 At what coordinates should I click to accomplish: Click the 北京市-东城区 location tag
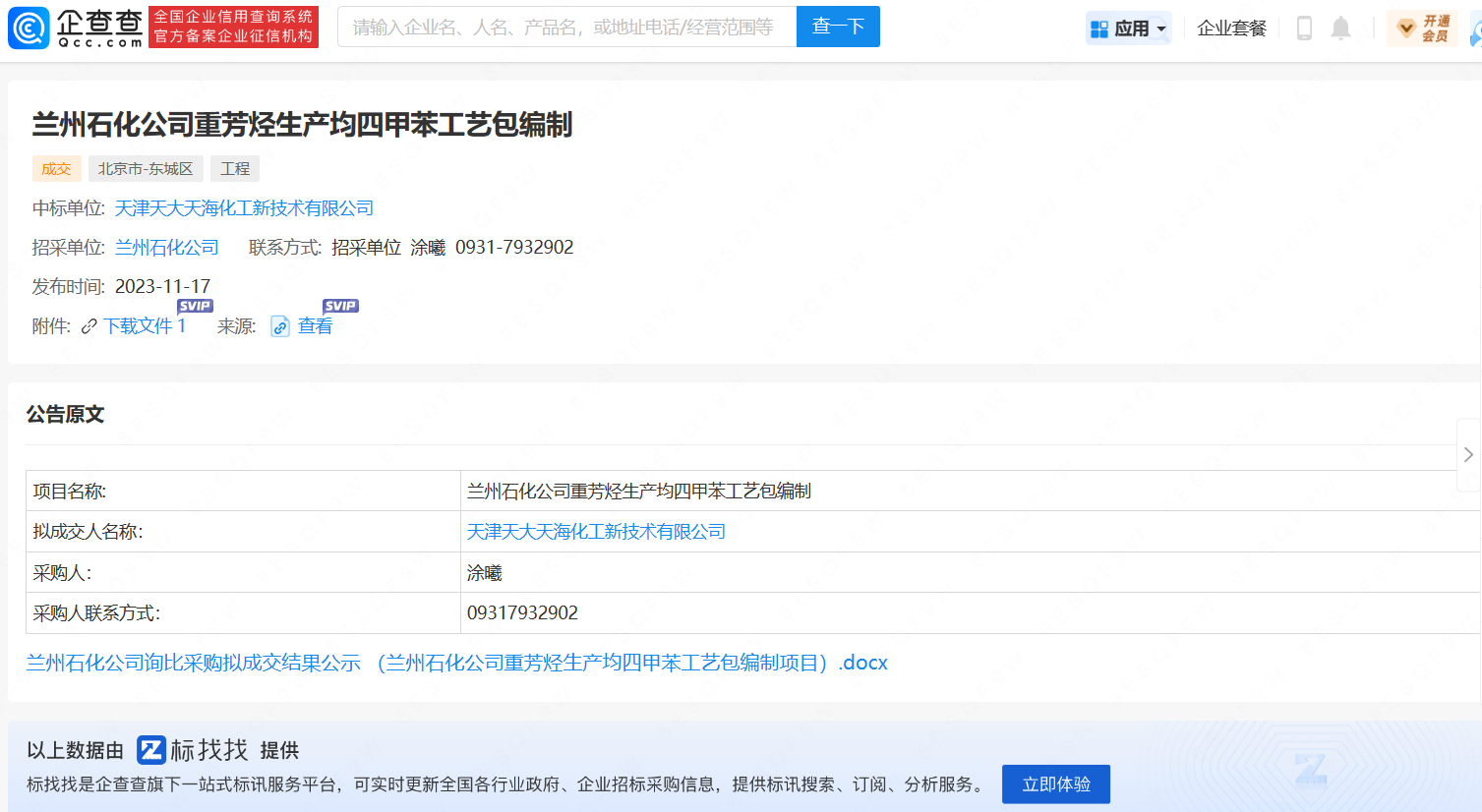[146, 169]
